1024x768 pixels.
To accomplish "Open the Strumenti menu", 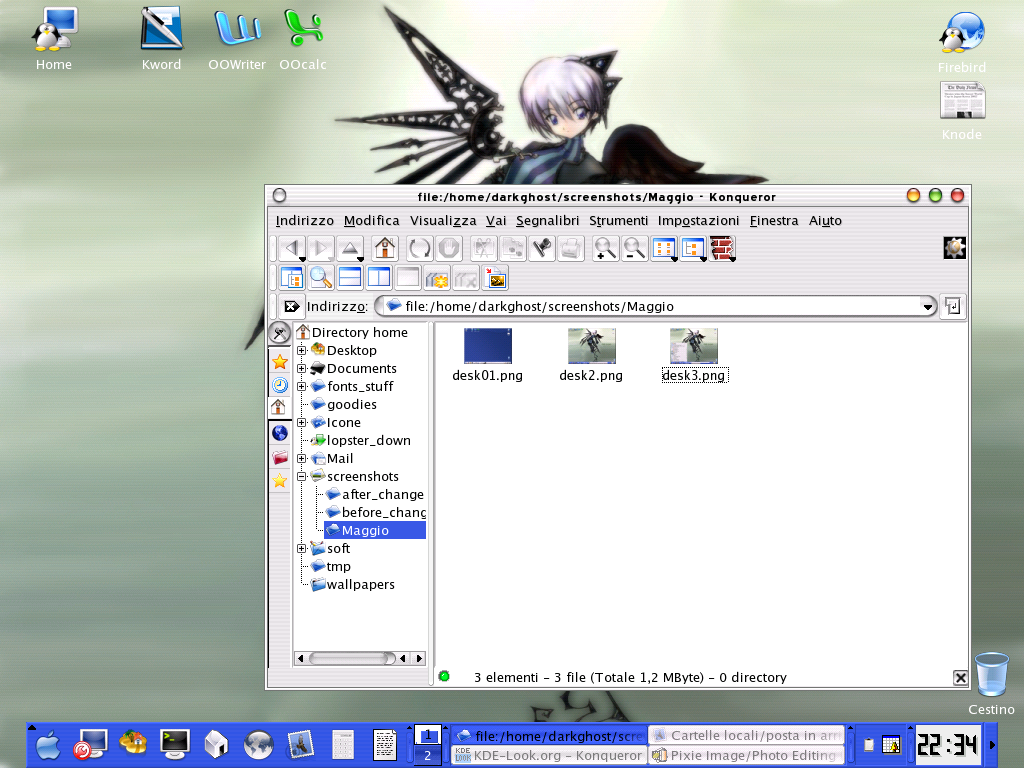I will point(618,221).
